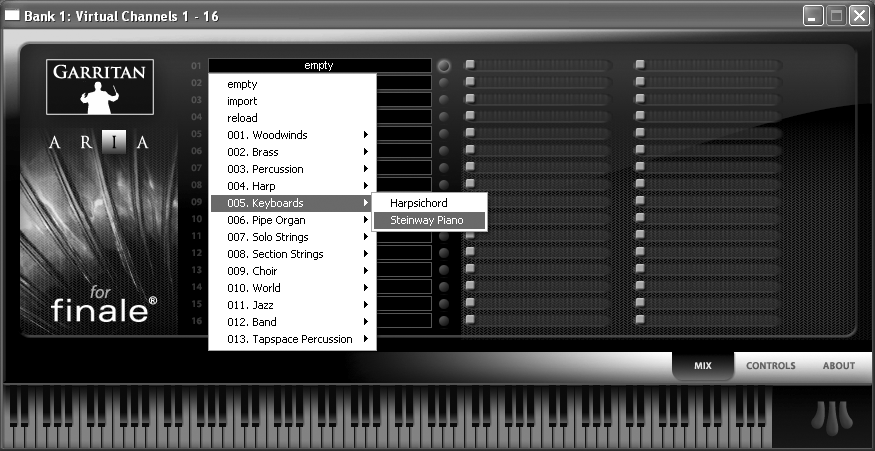
Task: Expand the 009. Choir submenu
Action: click(x=292, y=271)
